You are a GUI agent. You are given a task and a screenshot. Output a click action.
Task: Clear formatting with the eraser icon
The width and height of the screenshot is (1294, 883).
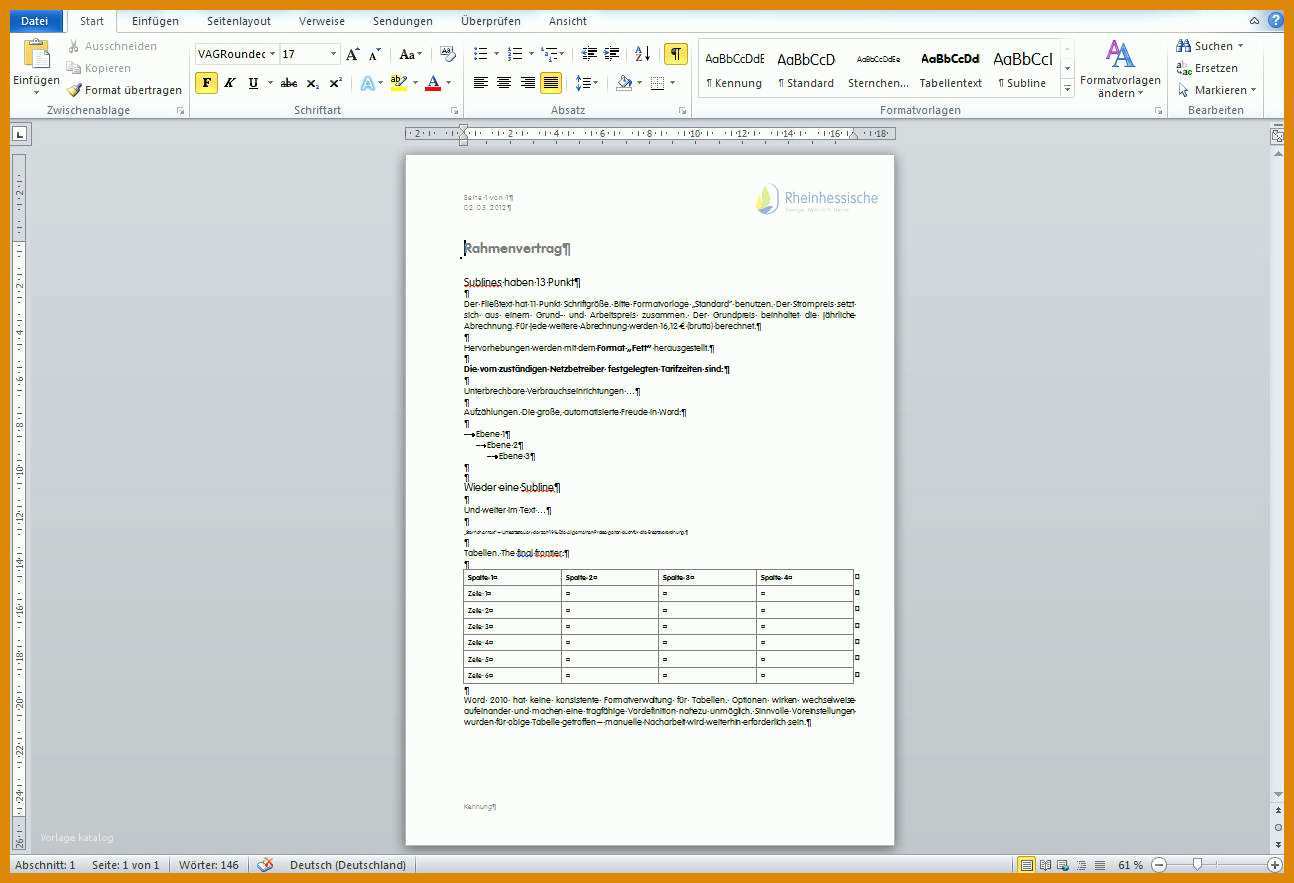(448, 54)
